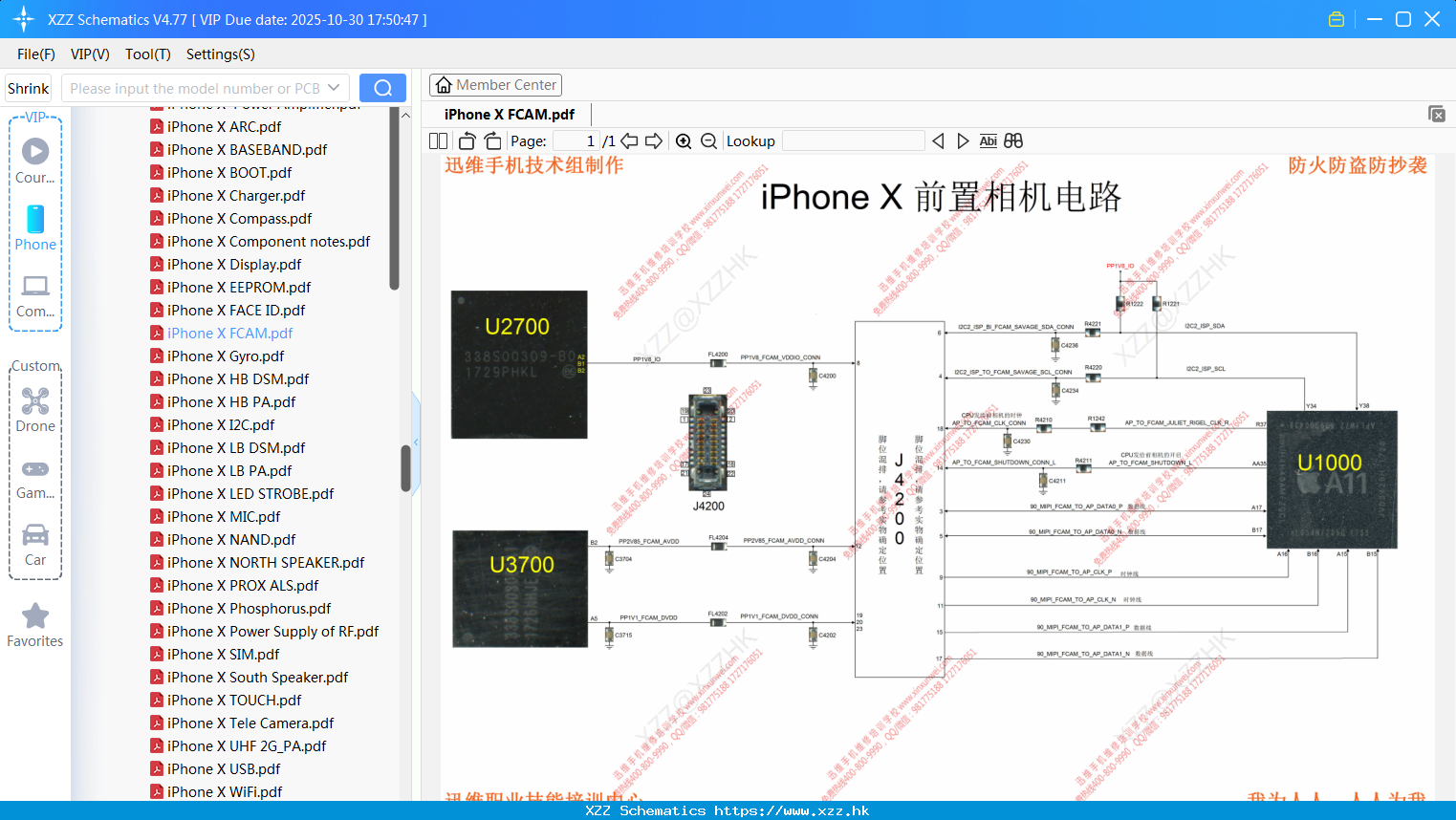Open iPhone X Power Supply of RF.pdf
This screenshot has height=820, width=1456.
(x=272, y=631)
